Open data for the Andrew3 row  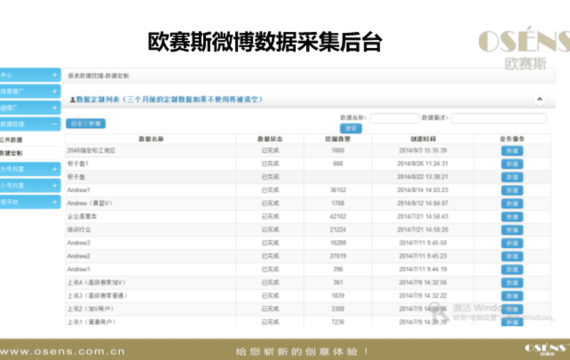pos(512,243)
